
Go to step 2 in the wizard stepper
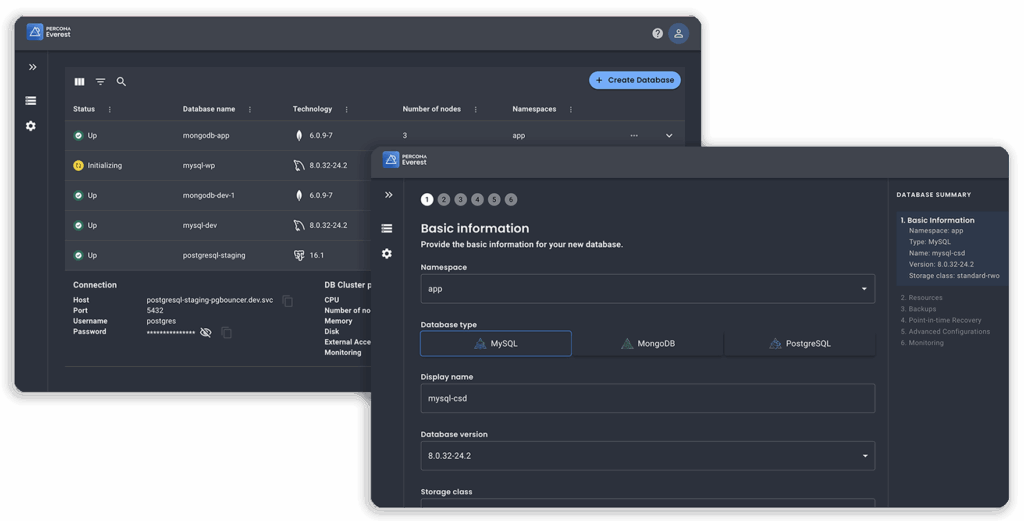tap(444, 200)
